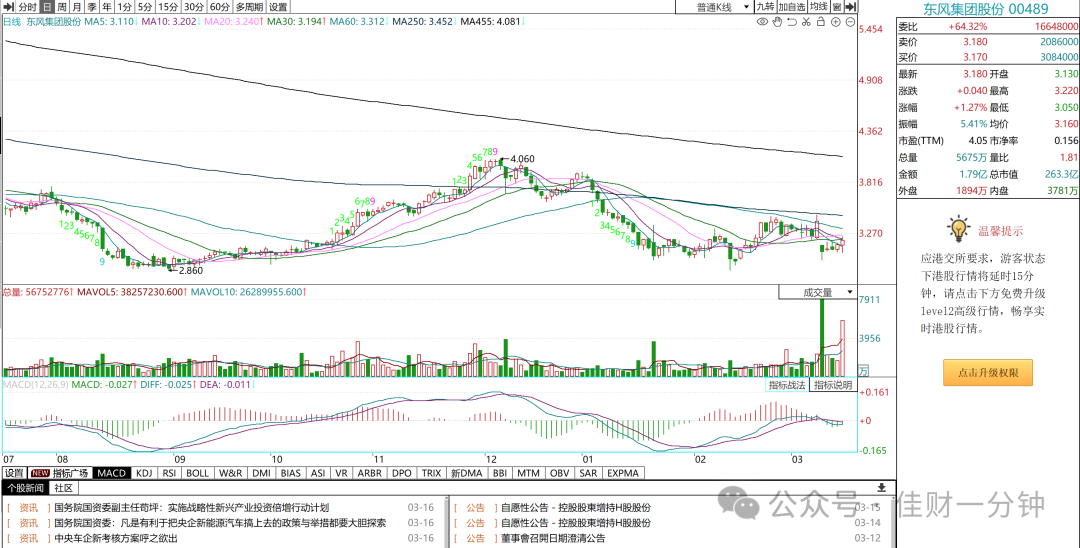This screenshot has width=1080, height=548.
Task: Select the DPO indicator tab
Action: point(402,474)
